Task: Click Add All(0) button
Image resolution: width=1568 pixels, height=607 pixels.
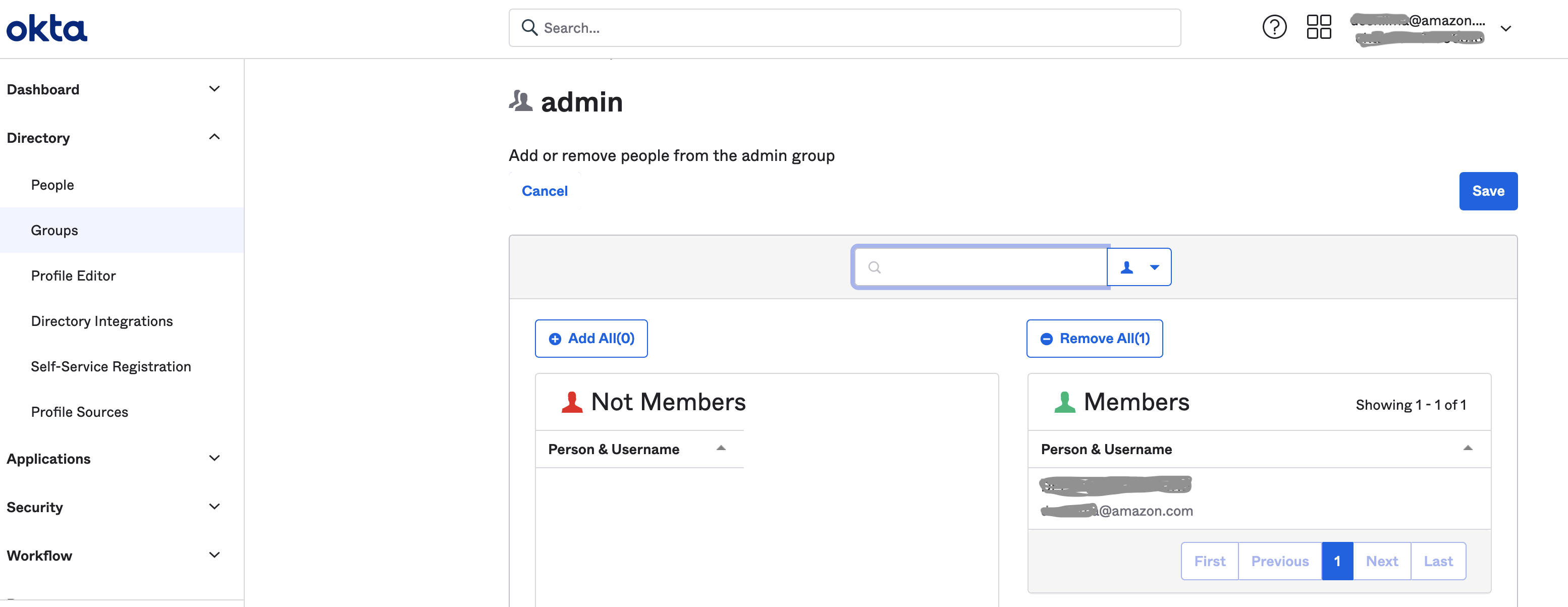Action: click(591, 339)
